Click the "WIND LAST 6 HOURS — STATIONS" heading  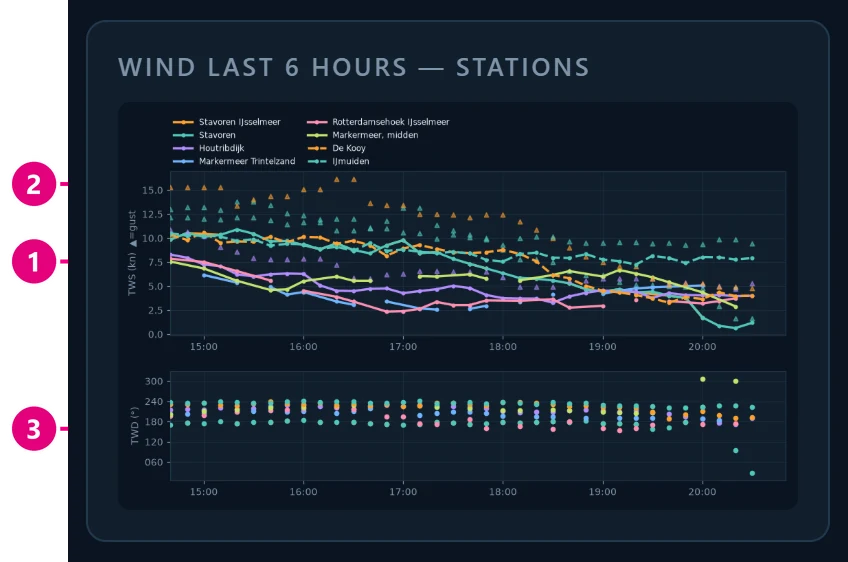pyautogui.click(x=354, y=68)
